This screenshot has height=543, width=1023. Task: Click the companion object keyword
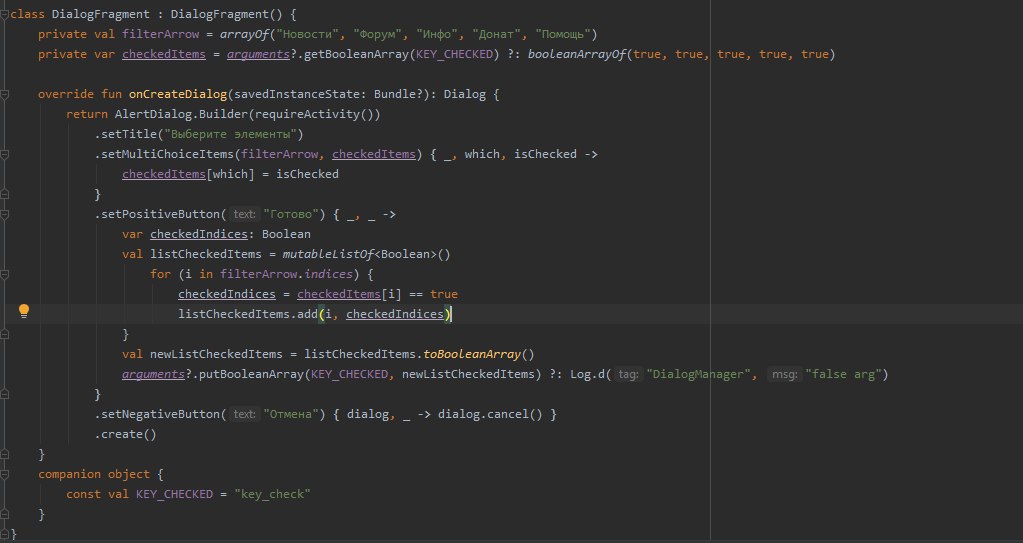pyautogui.click(x=94, y=474)
